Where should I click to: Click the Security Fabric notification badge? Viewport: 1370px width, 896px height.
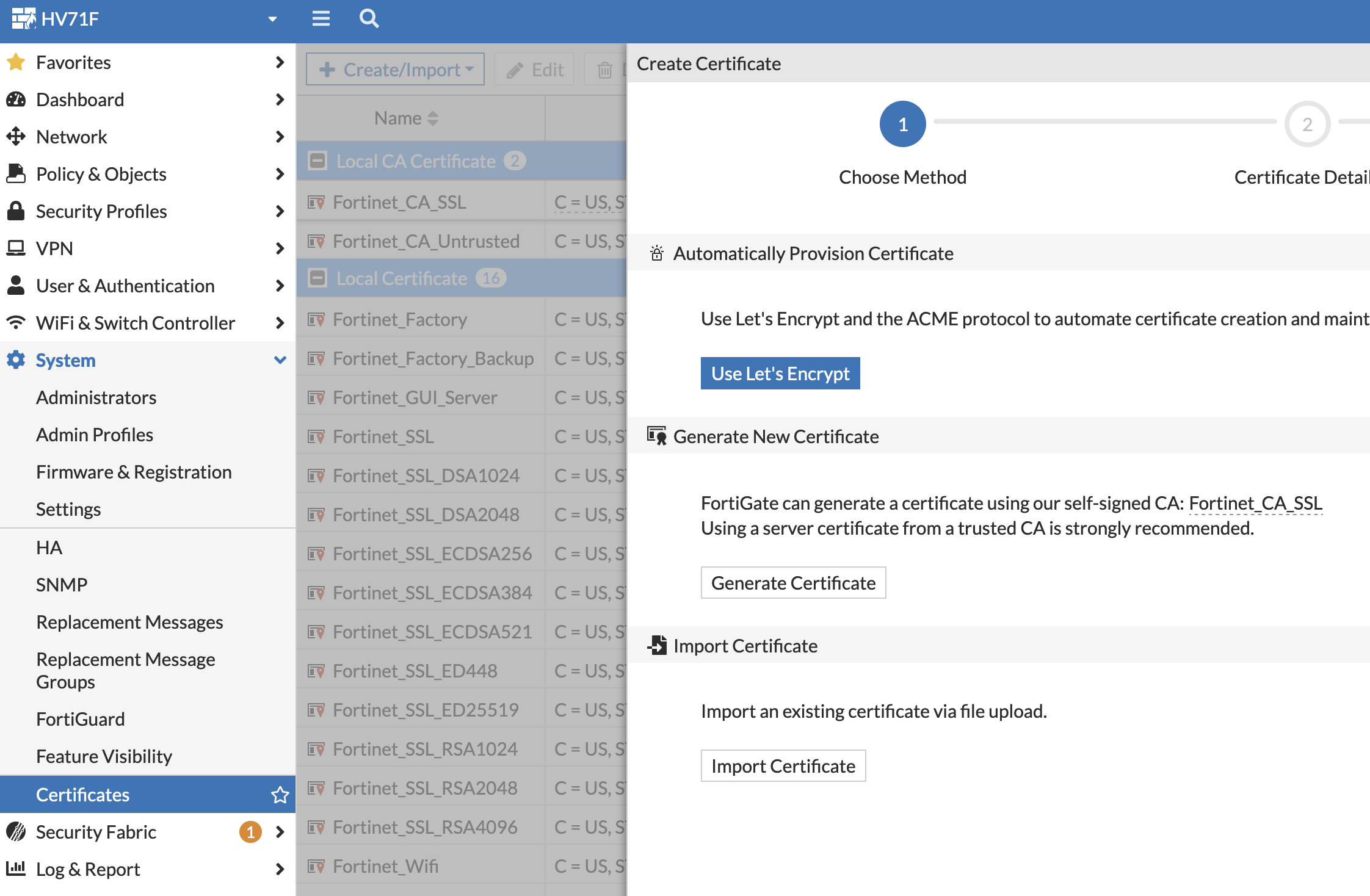pyautogui.click(x=250, y=832)
